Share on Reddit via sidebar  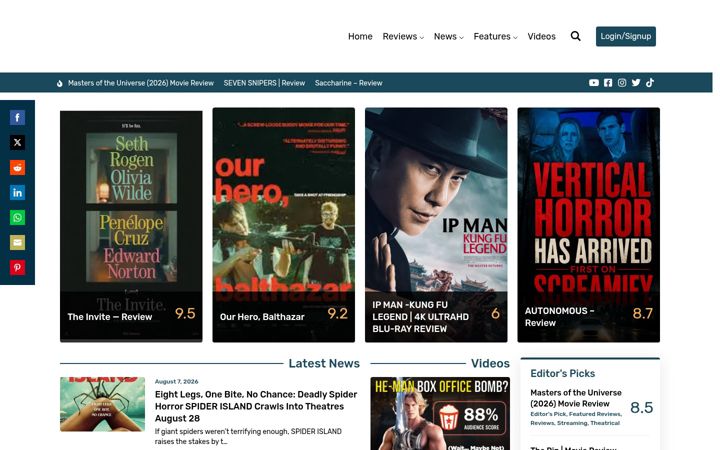coord(17,168)
